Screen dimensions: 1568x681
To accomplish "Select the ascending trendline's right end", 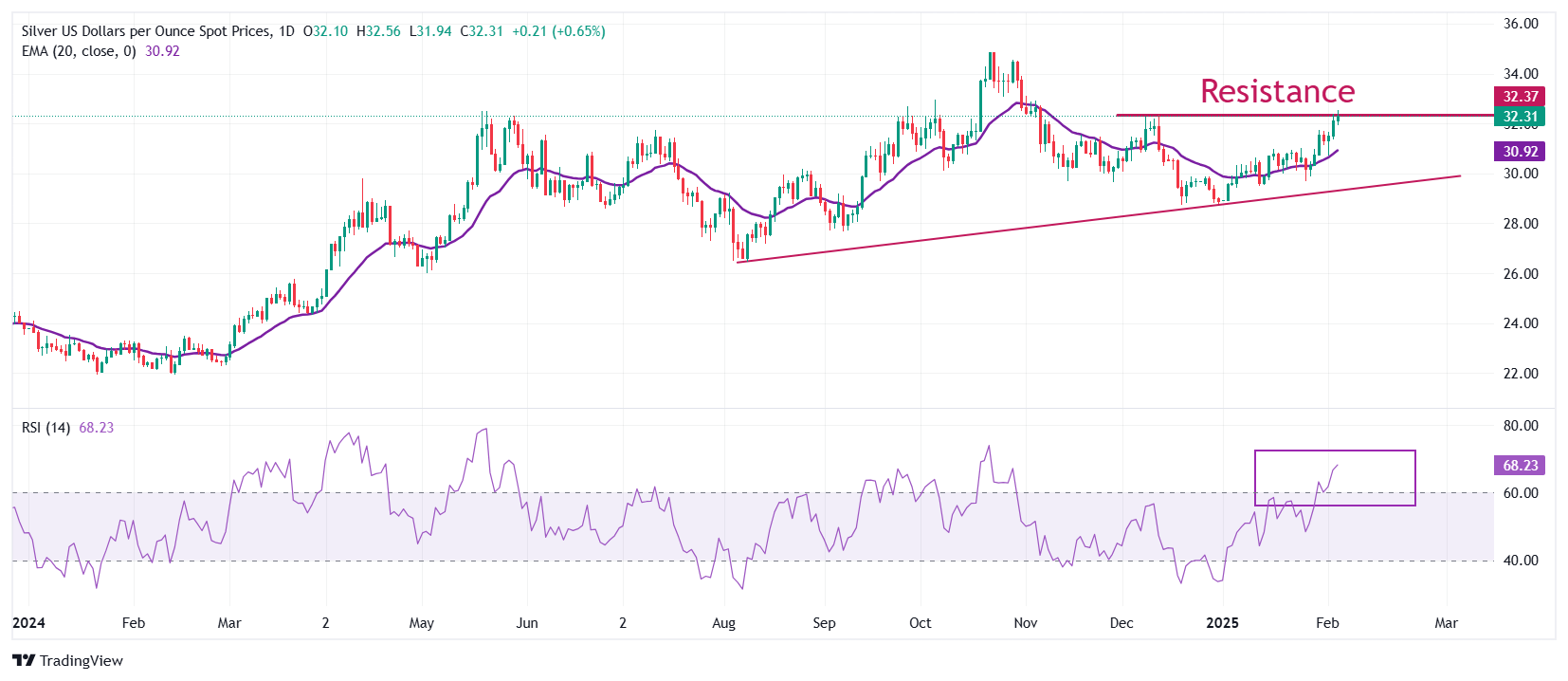I will coord(1458,175).
